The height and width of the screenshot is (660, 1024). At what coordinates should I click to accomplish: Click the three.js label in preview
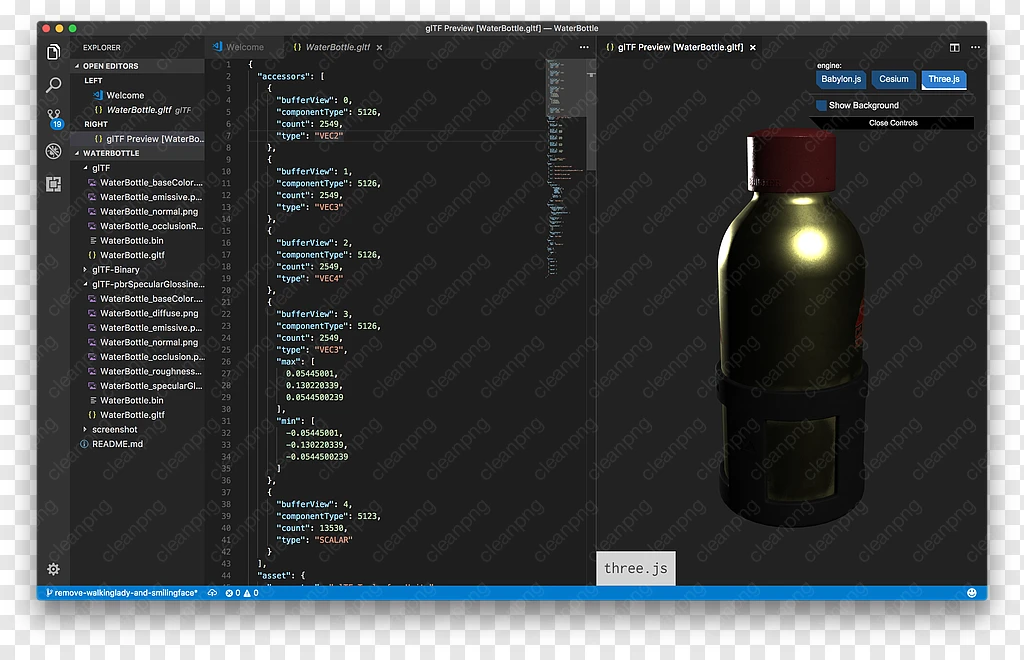tap(635, 568)
